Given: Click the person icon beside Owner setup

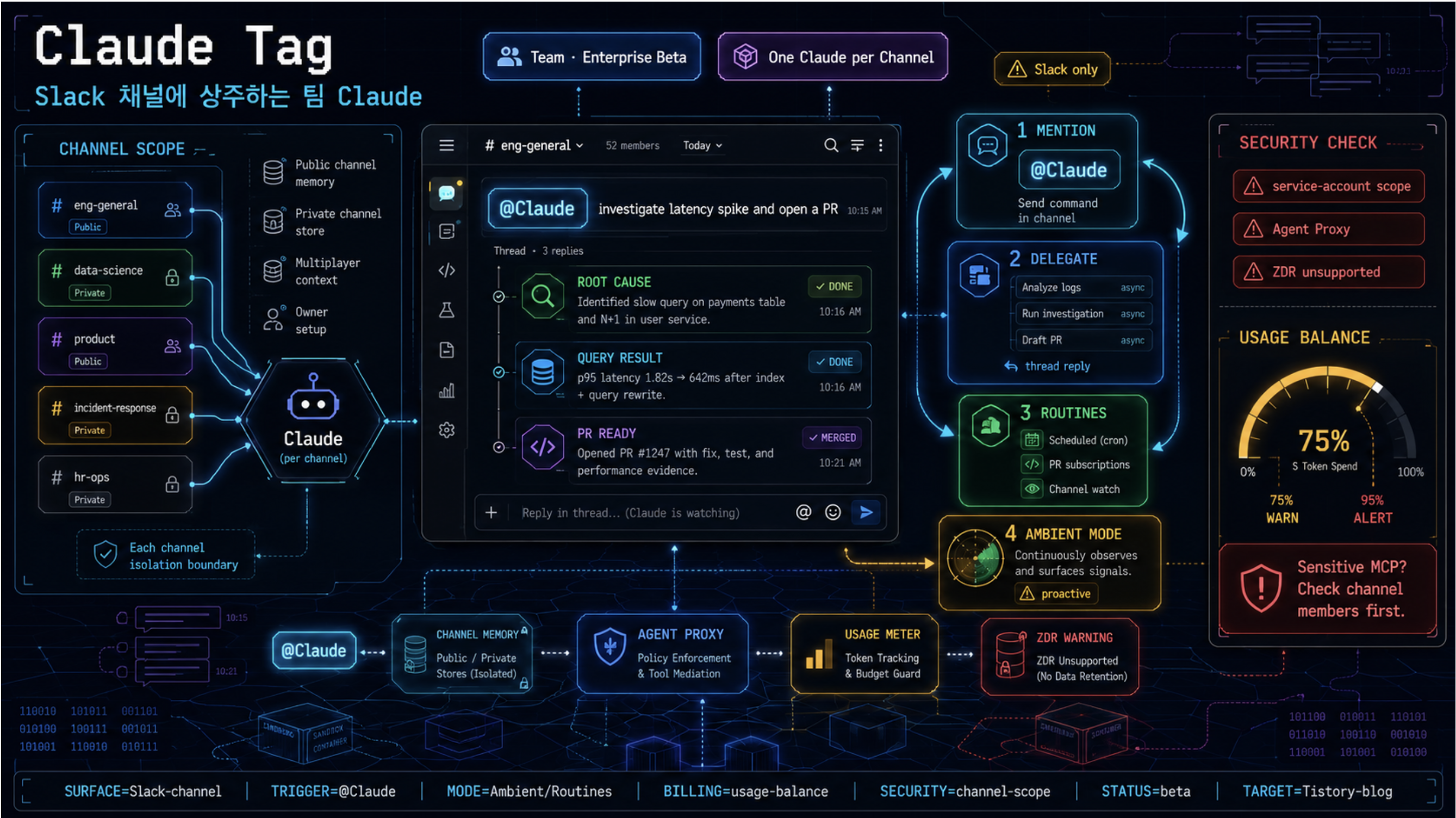Looking at the screenshot, I should (273, 319).
